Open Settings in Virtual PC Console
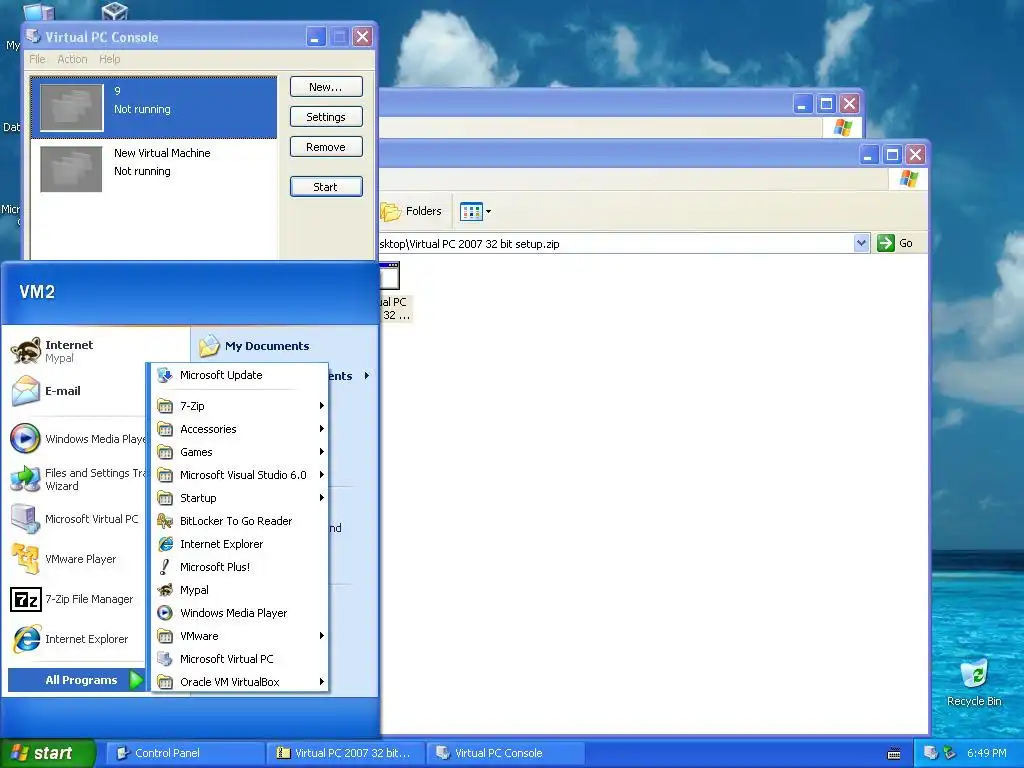 click(x=326, y=117)
